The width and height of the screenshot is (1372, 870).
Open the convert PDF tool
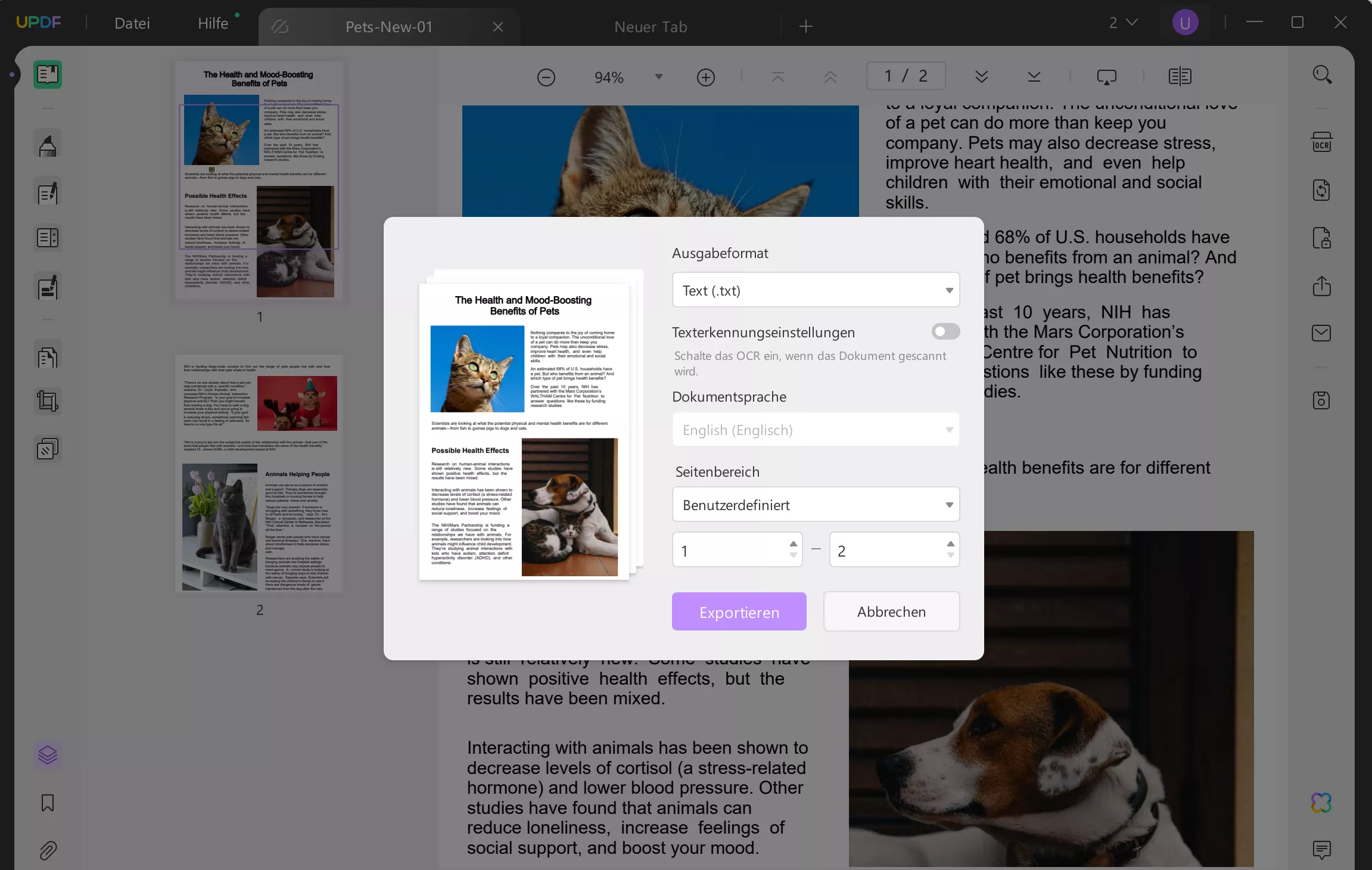pos(1322,190)
